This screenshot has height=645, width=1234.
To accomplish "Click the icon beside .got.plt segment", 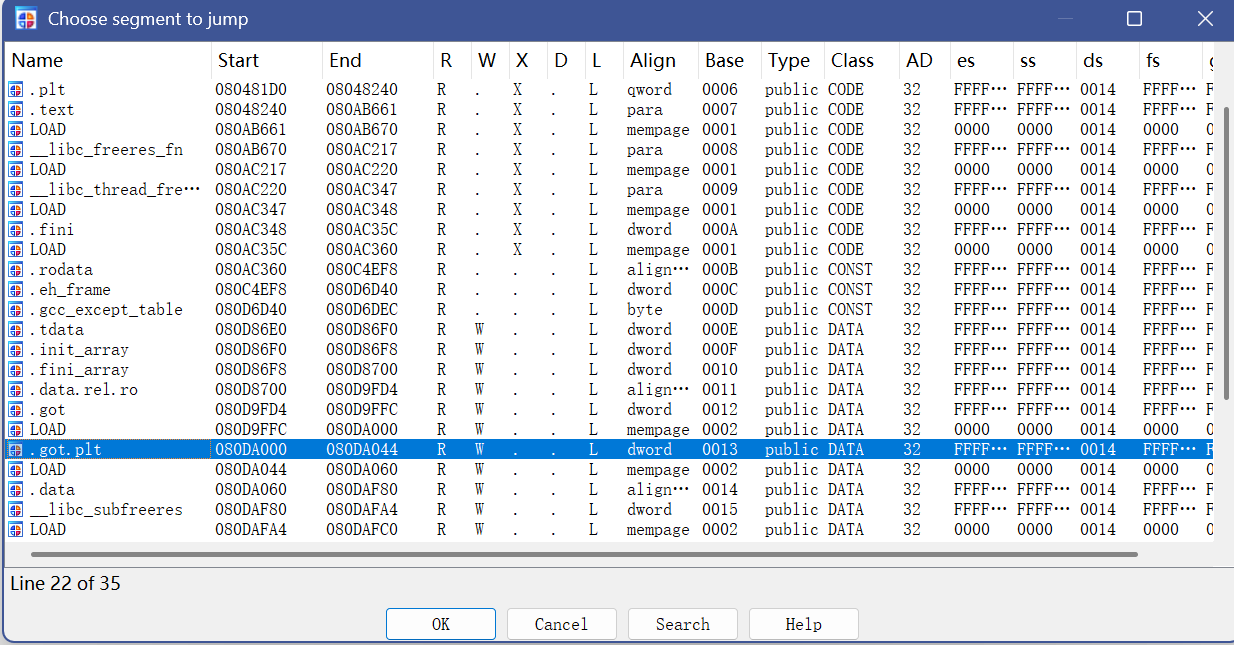I will [16, 450].
